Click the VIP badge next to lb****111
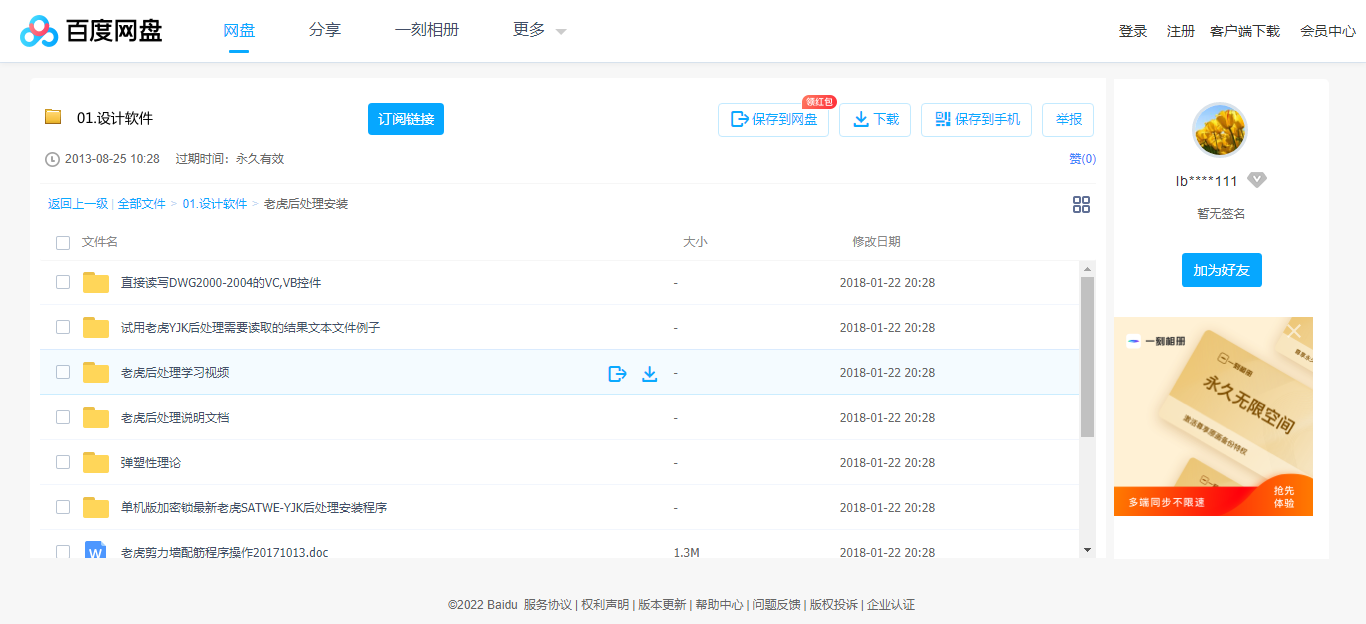 tap(1257, 180)
